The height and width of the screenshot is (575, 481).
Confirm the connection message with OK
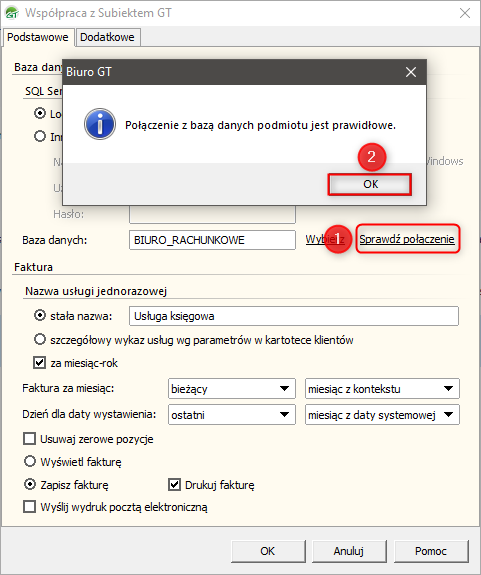click(370, 184)
